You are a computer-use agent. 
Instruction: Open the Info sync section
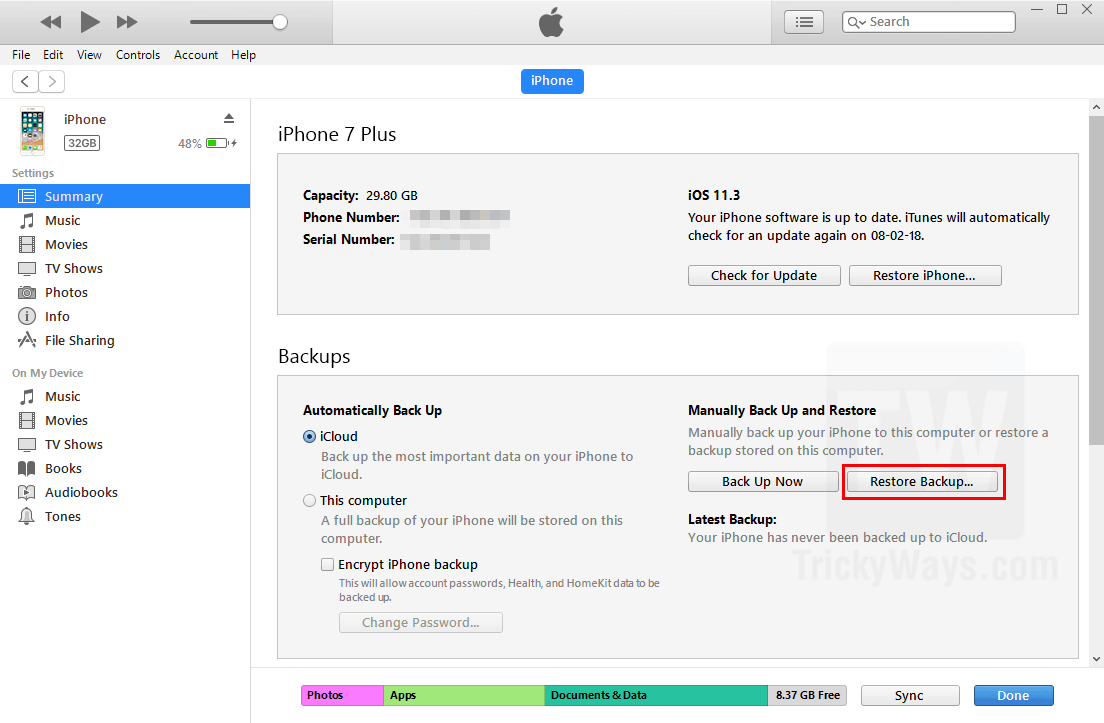pyautogui.click(x=57, y=316)
